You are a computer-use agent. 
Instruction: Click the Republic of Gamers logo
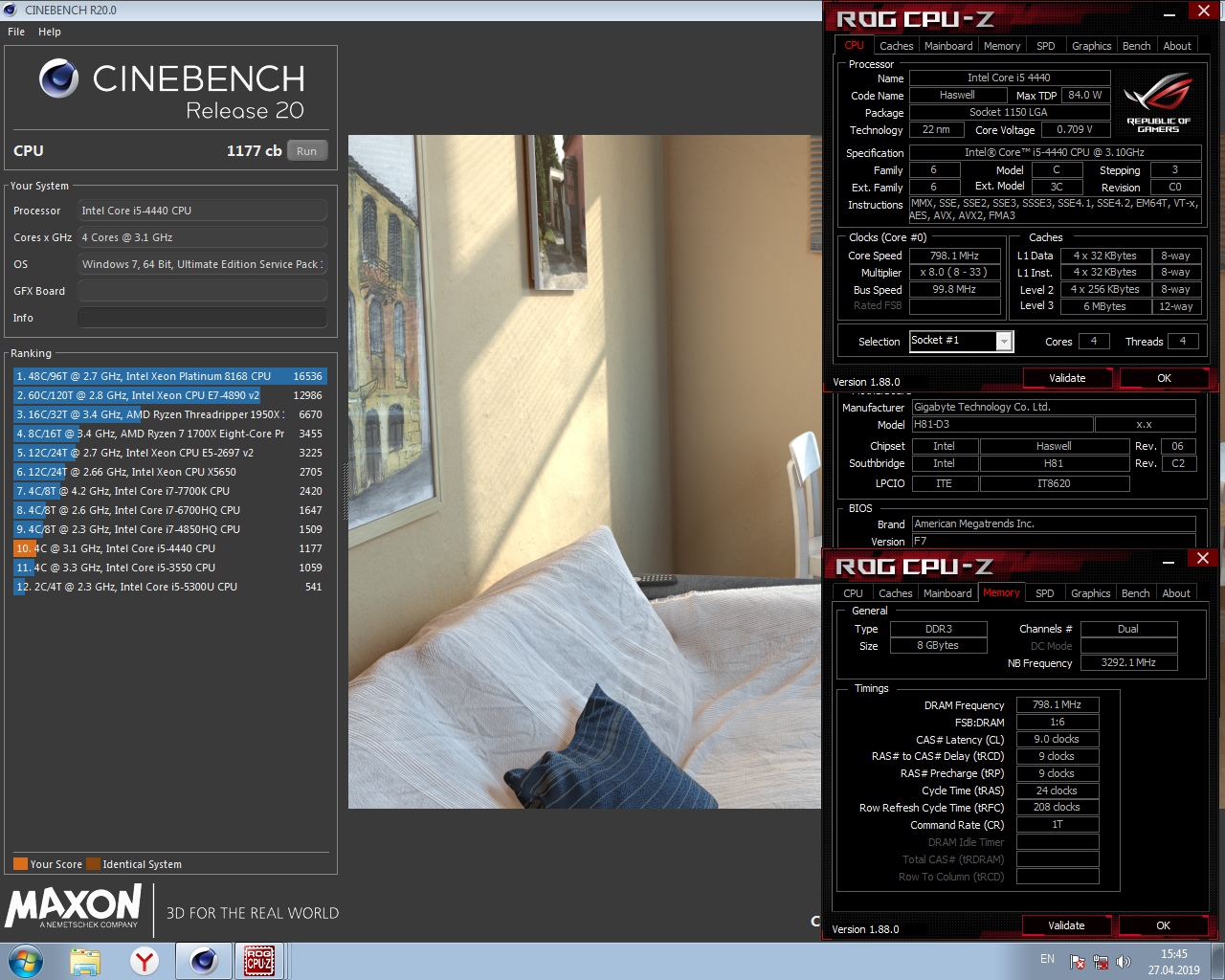(x=1158, y=103)
